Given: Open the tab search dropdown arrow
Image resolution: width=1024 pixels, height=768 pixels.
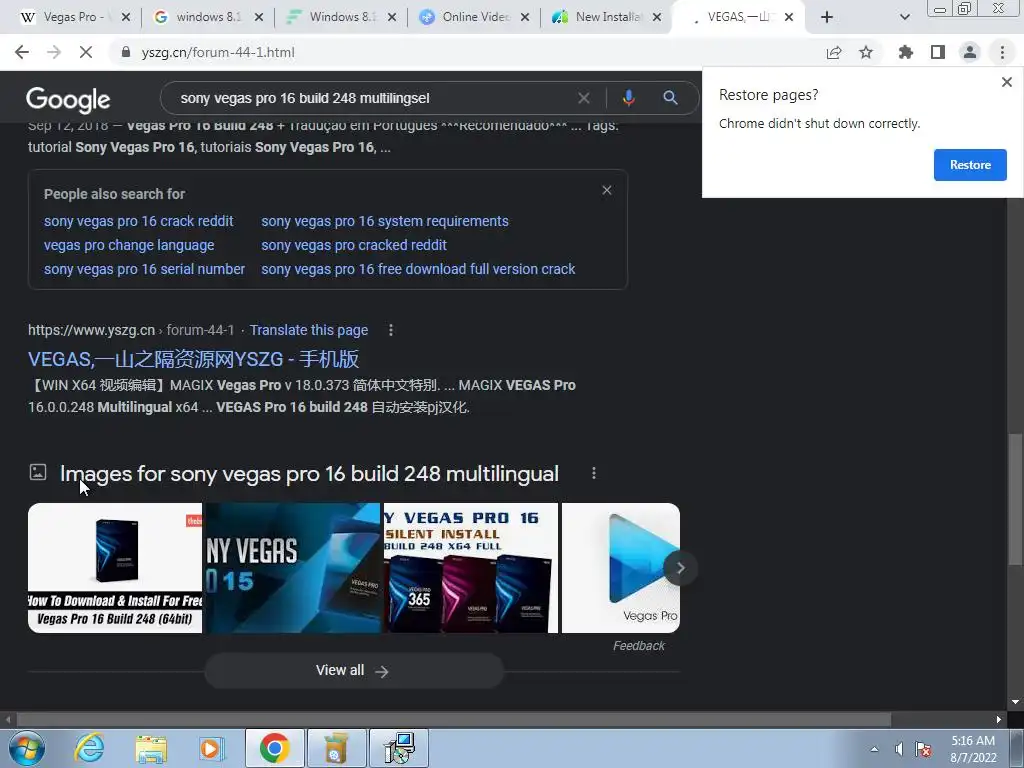Looking at the screenshot, I should [904, 17].
